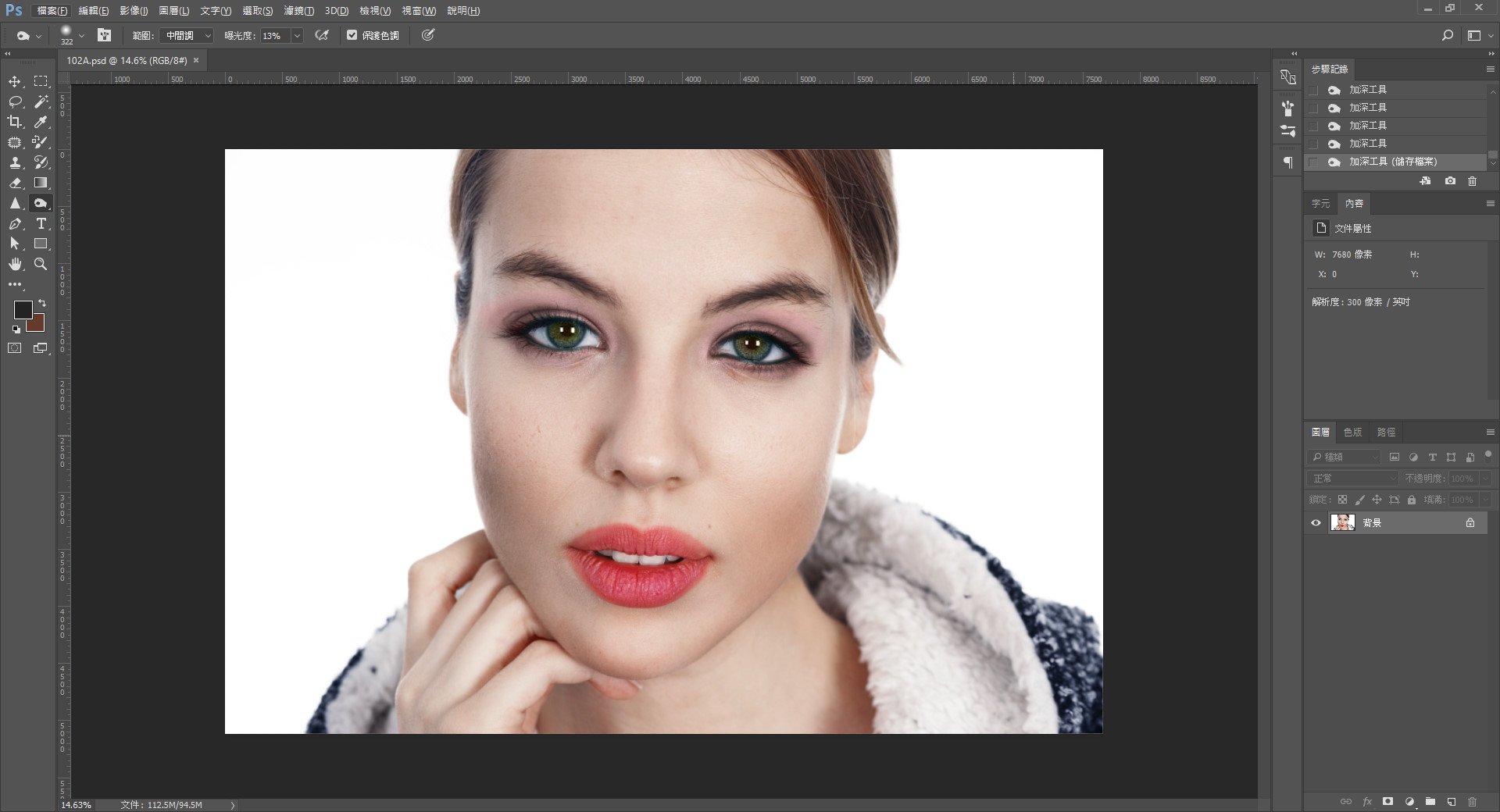Select the Eyedropper tool
The width and height of the screenshot is (1500, 812).
coord(41,122)
